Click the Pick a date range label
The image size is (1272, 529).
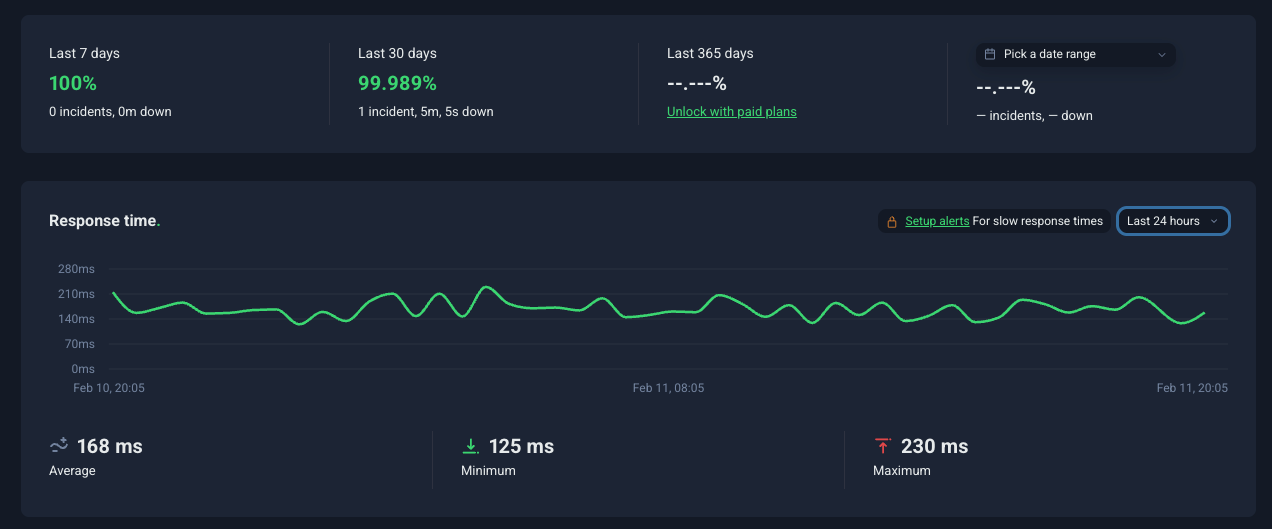pos(1049,54)
